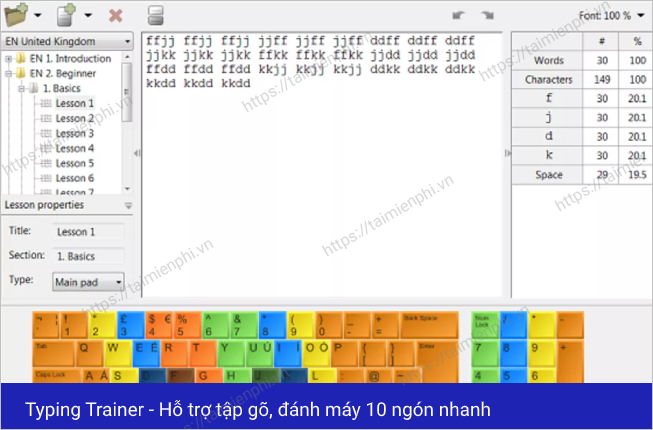Click the right statistics panel collapse handle
The height and width of the screenshot is (430, 653).
[507, 154]
